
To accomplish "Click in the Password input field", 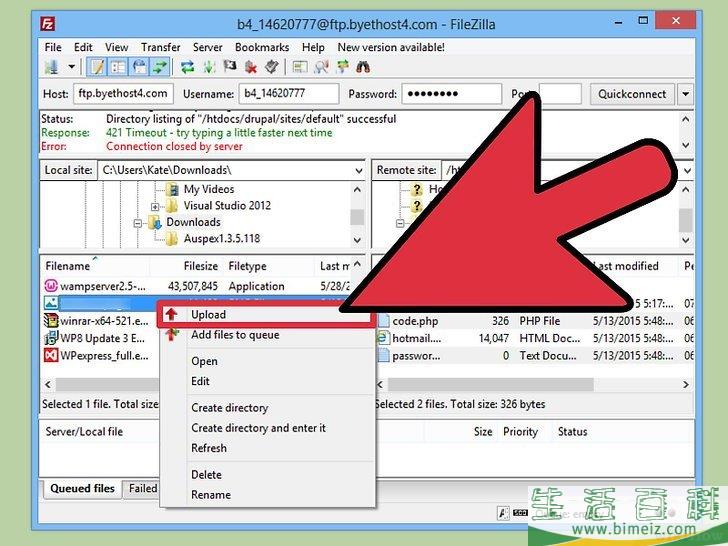I will (452, 94).
